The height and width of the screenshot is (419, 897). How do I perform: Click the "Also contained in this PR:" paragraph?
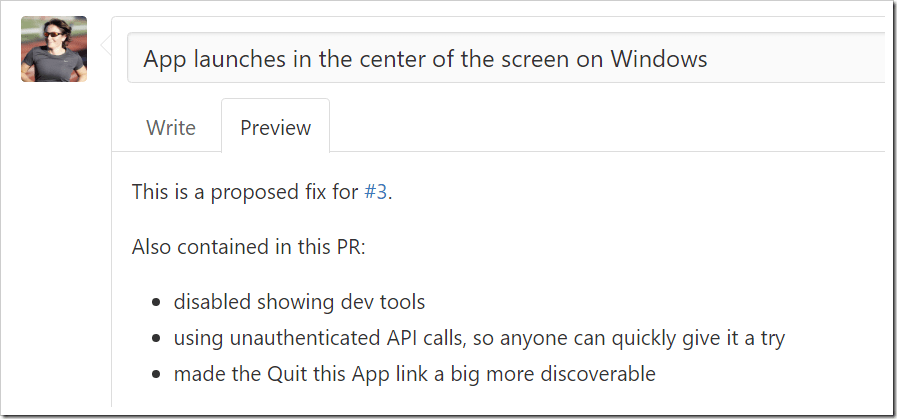pos(249,246)
